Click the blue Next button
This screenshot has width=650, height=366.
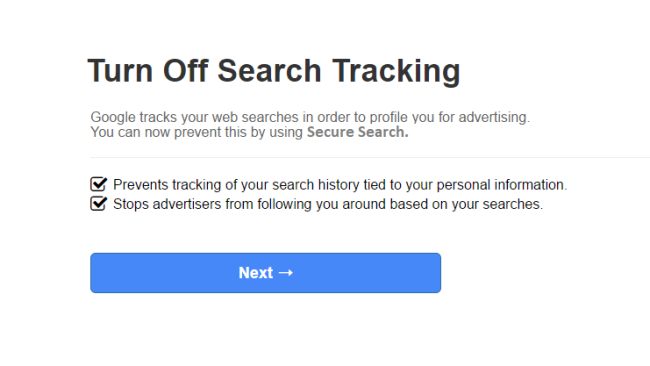(265, 273)
